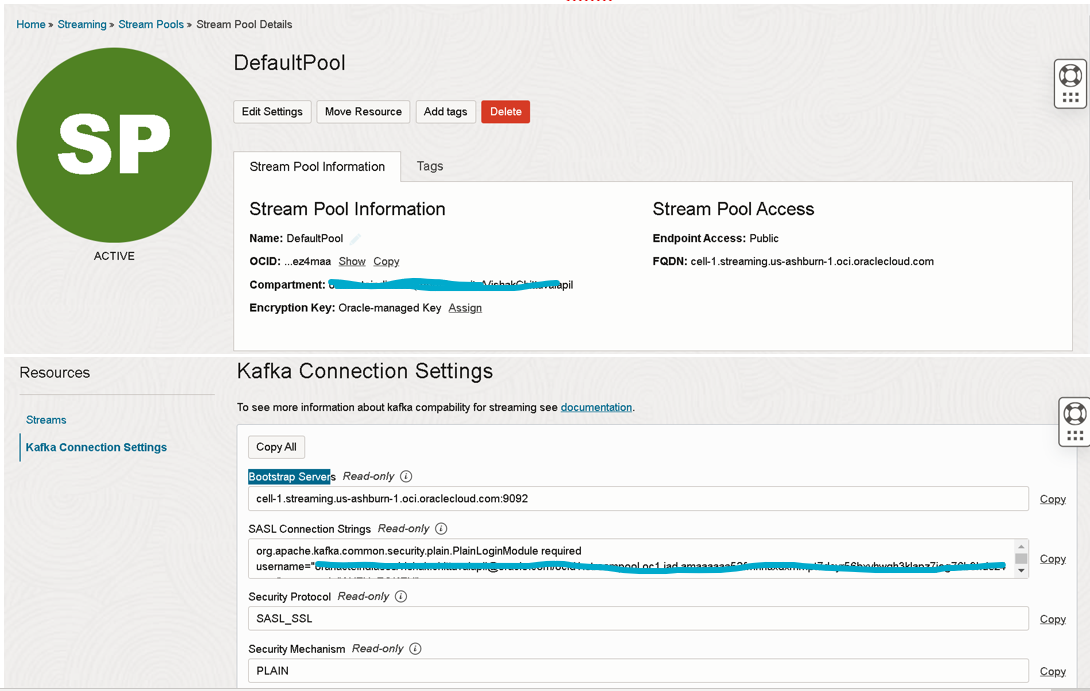The image size is (1090, 691).
Task: Click the SASL connection strings scrollbar
Action: coord(1021,557)
